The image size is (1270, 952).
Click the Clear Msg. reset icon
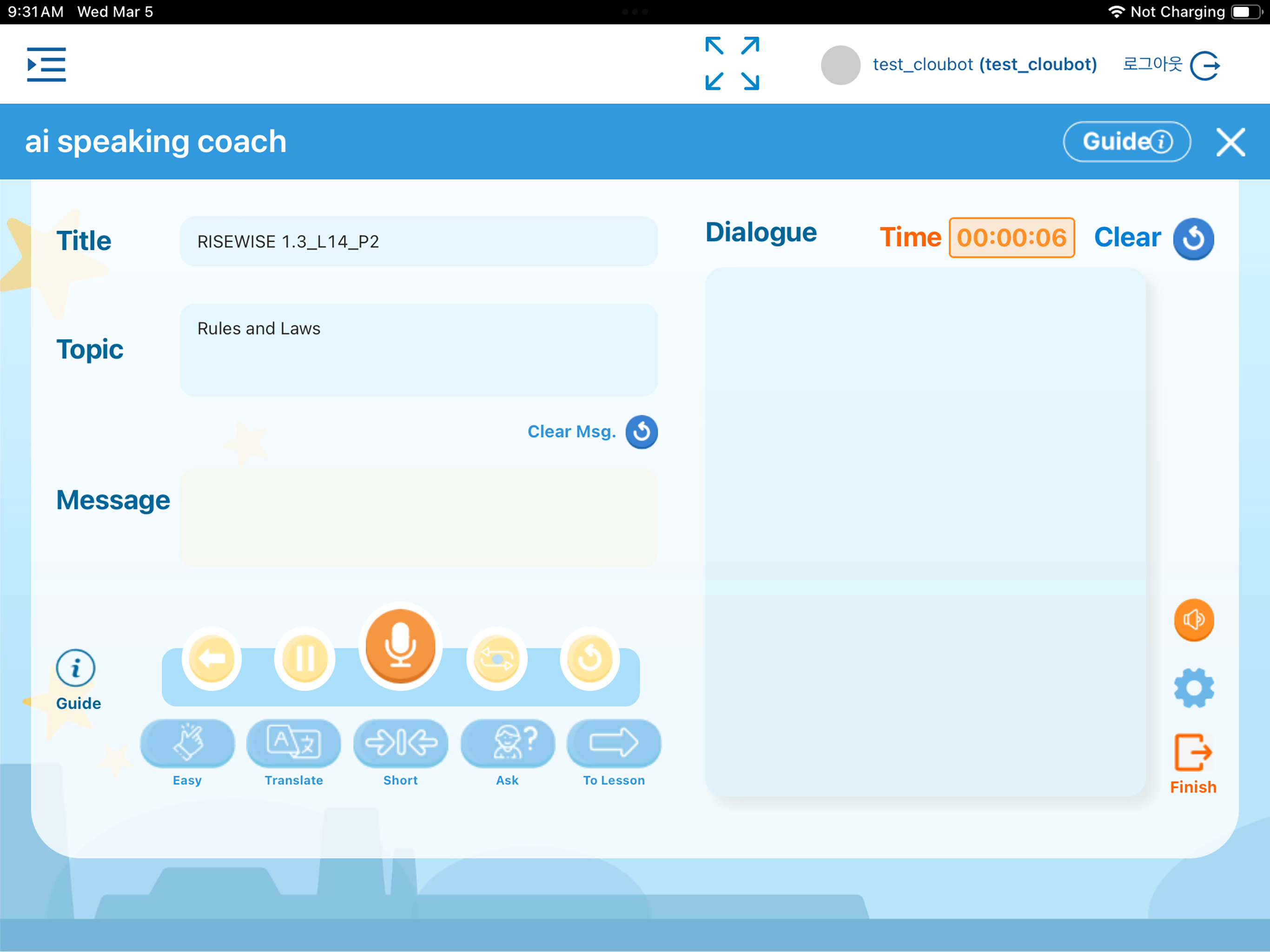click(x=642, y=431)
